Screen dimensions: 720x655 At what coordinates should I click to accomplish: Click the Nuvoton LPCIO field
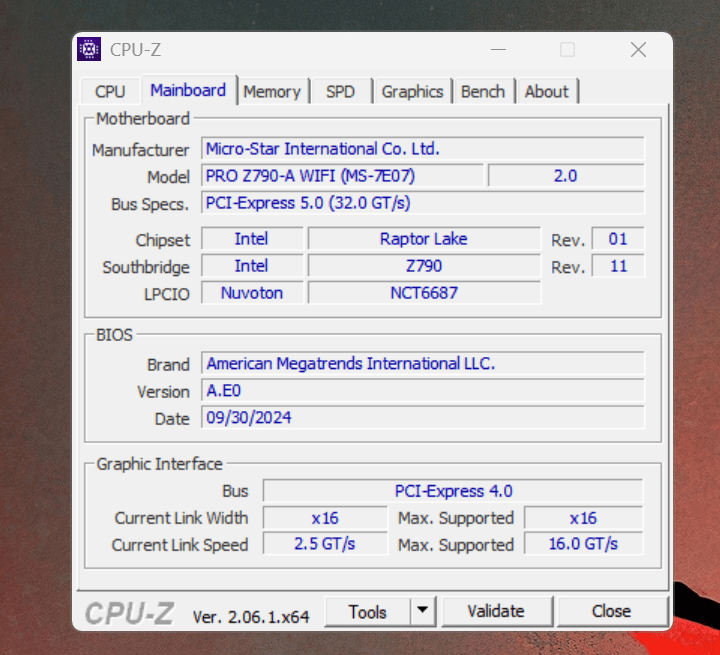pos(252,293)
